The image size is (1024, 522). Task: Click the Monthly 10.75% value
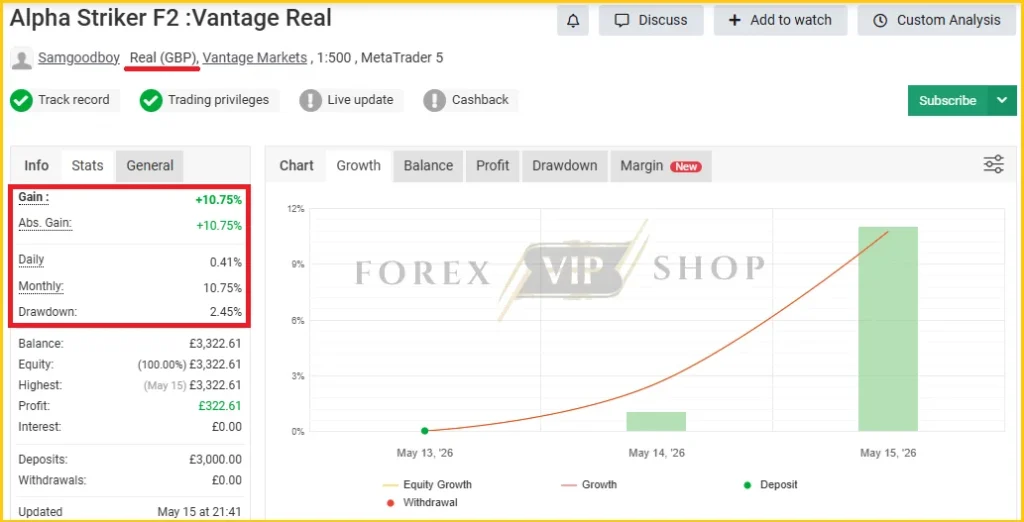223,288
